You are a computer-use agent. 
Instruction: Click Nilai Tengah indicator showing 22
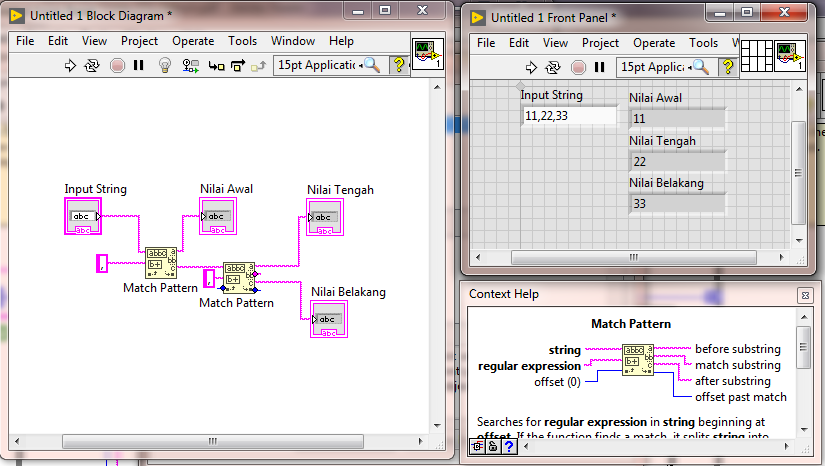(x=677, y=161)
